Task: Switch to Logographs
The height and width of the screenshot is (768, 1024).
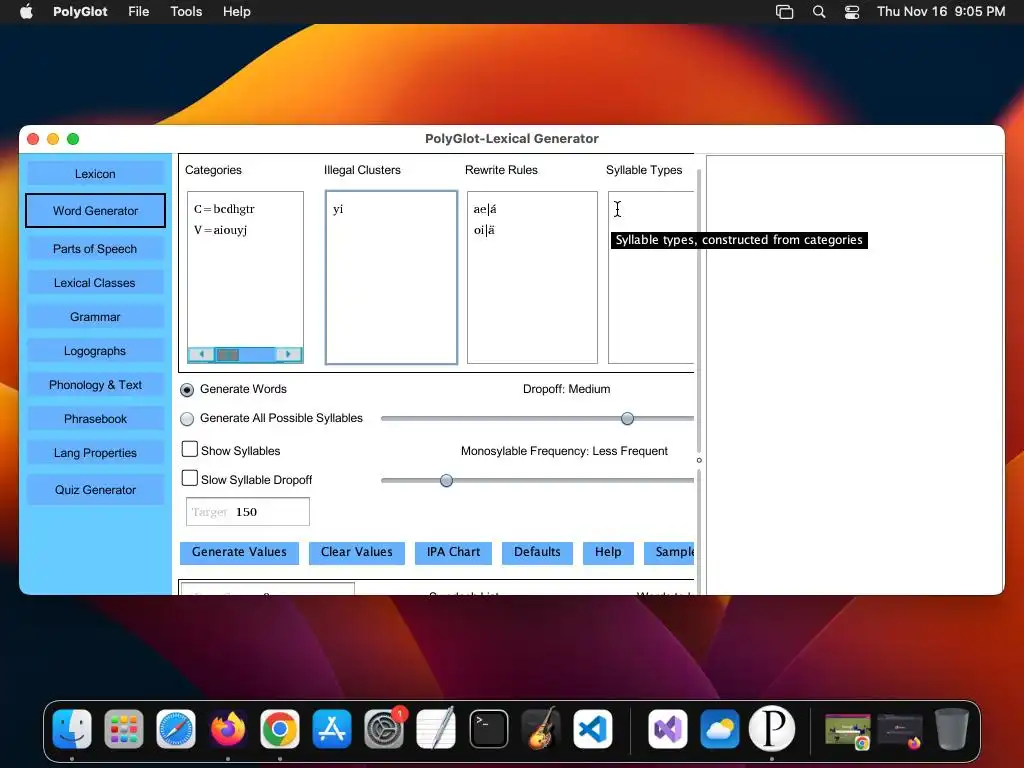Action: (x=95, y=351)
